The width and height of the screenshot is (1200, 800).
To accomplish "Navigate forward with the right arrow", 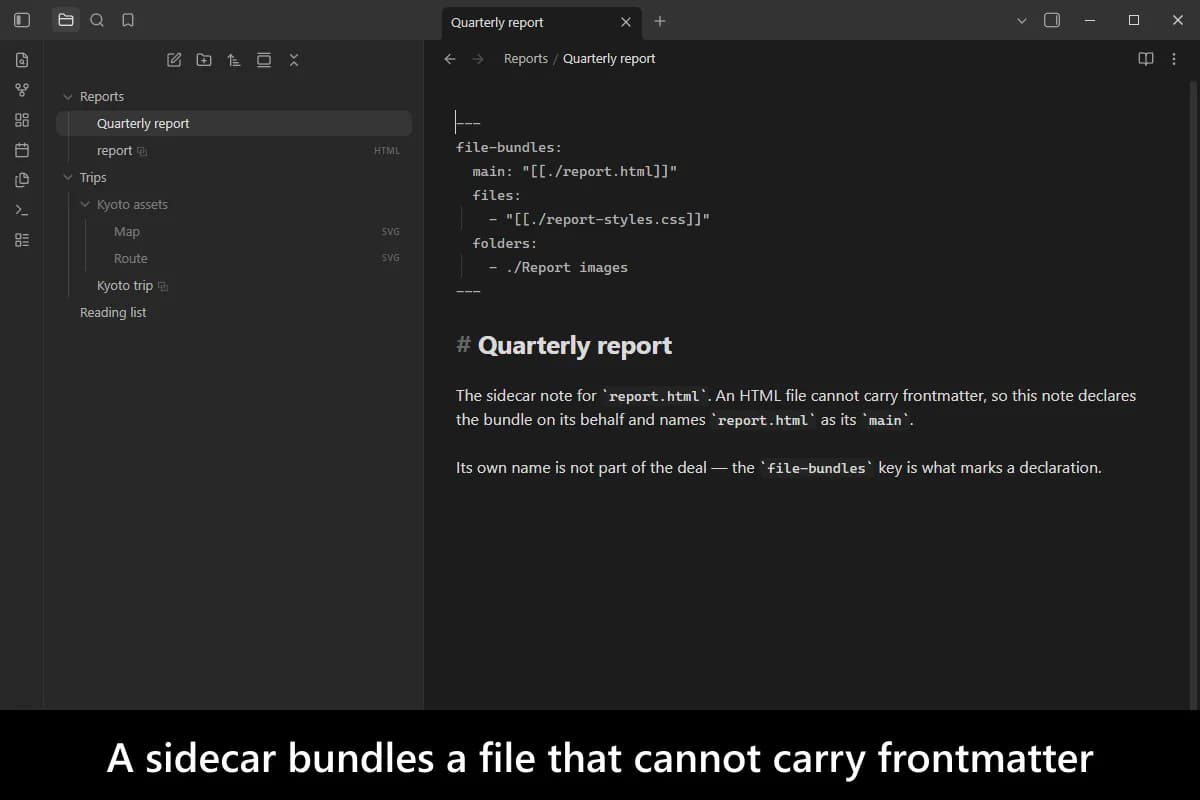I will point(478,59).
